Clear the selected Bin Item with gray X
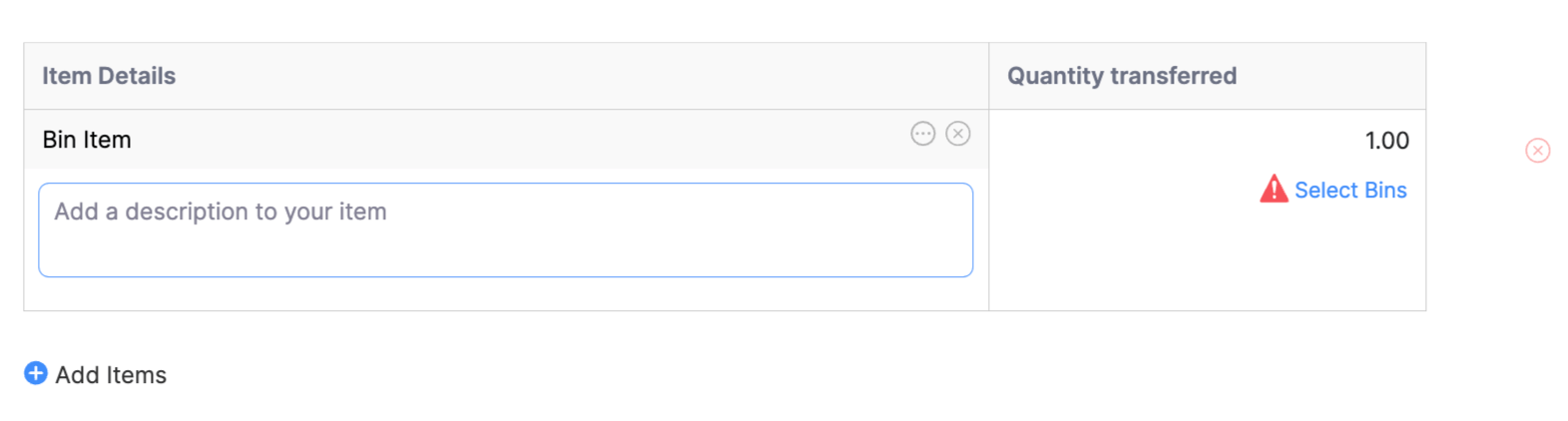 click(958, 134)
